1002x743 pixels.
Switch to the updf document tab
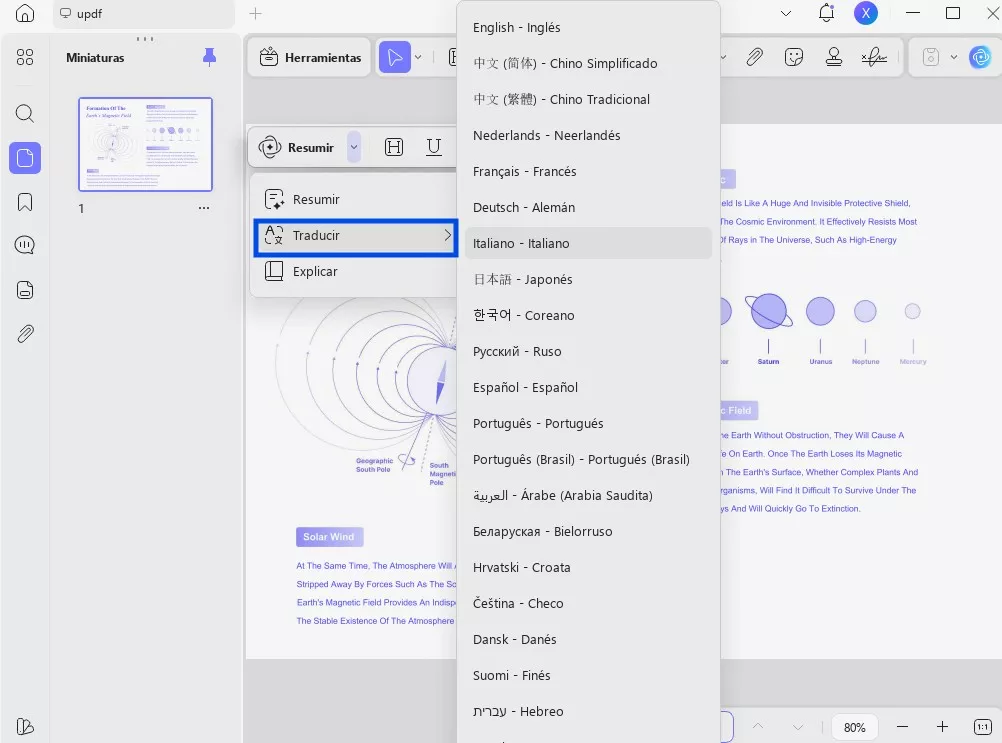144,13
